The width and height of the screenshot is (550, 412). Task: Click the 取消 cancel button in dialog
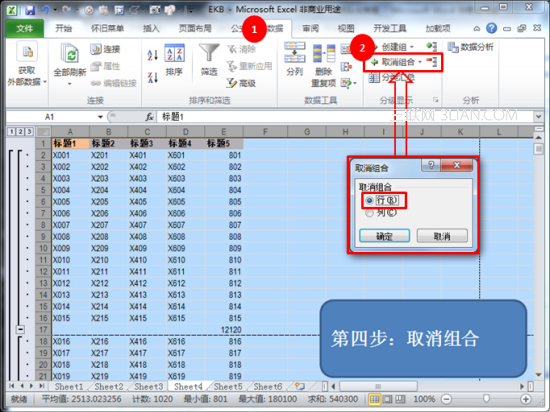[x=442, y=236]
